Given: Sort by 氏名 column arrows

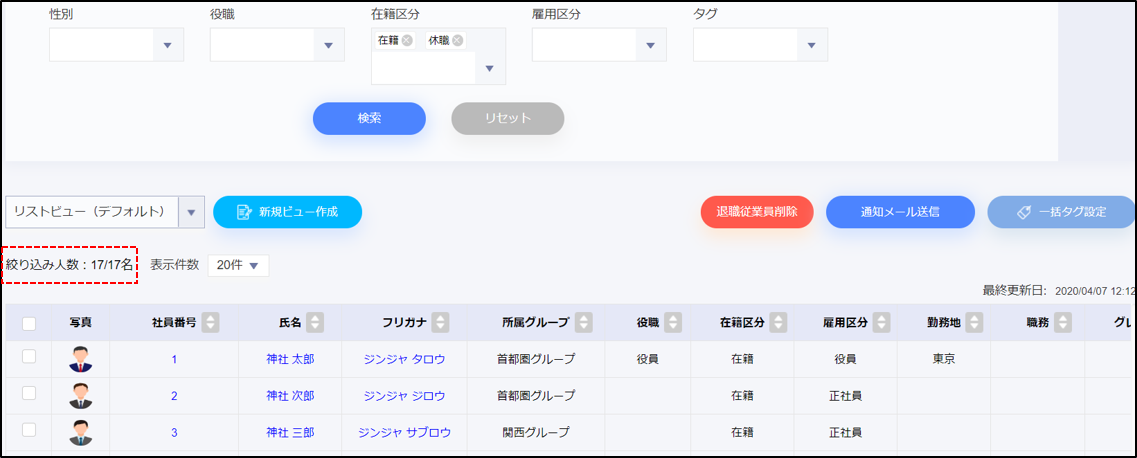Looking at the screenshot, I should pyautogui.click(x=315, y=322).
